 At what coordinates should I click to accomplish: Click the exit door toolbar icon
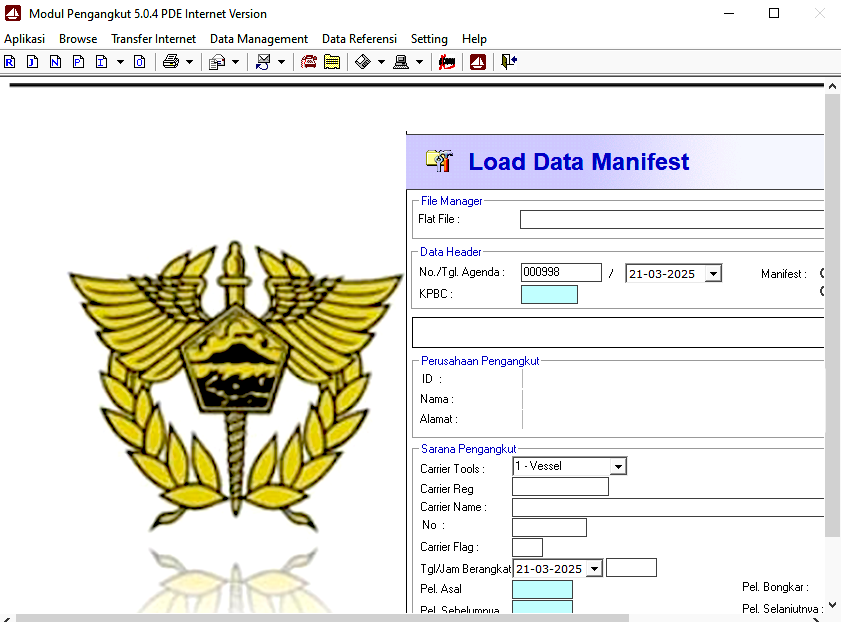(509, 62)
